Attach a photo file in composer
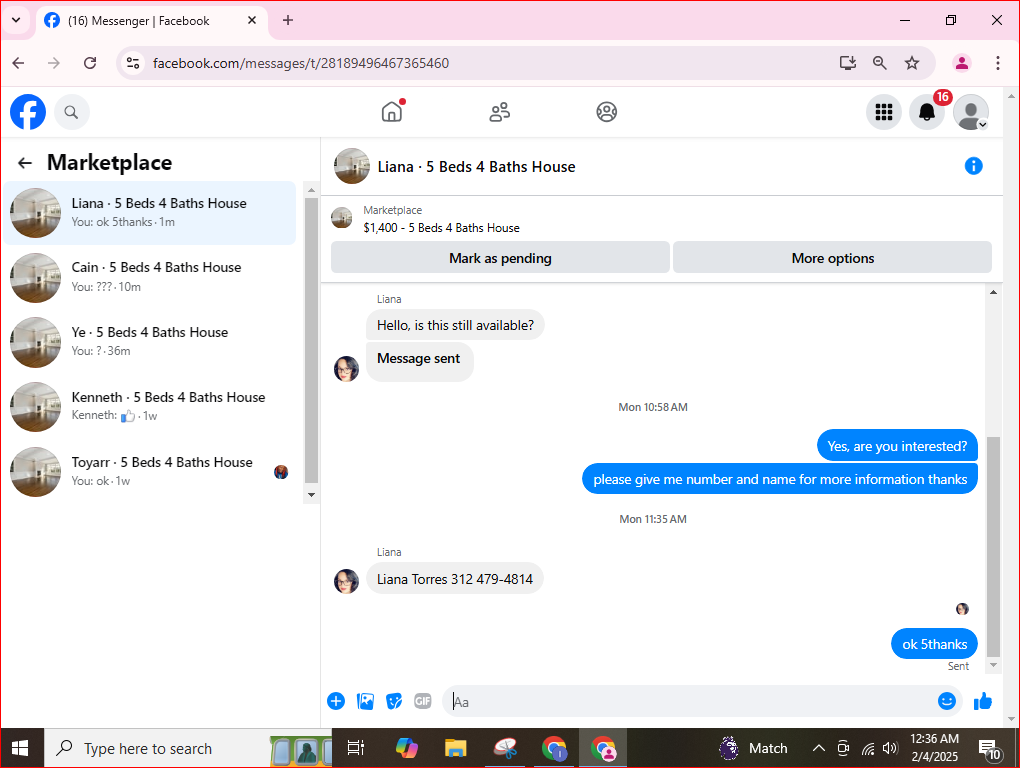 366,701
